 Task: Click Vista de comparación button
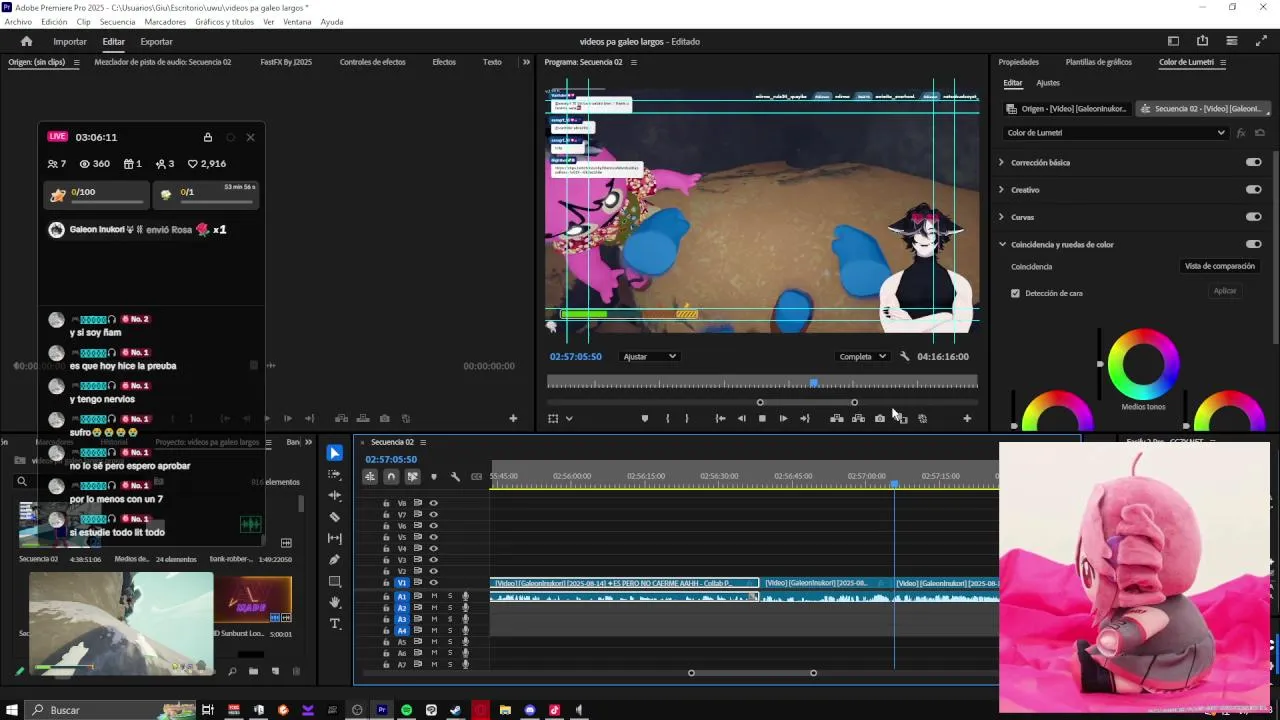point(1219,266)
